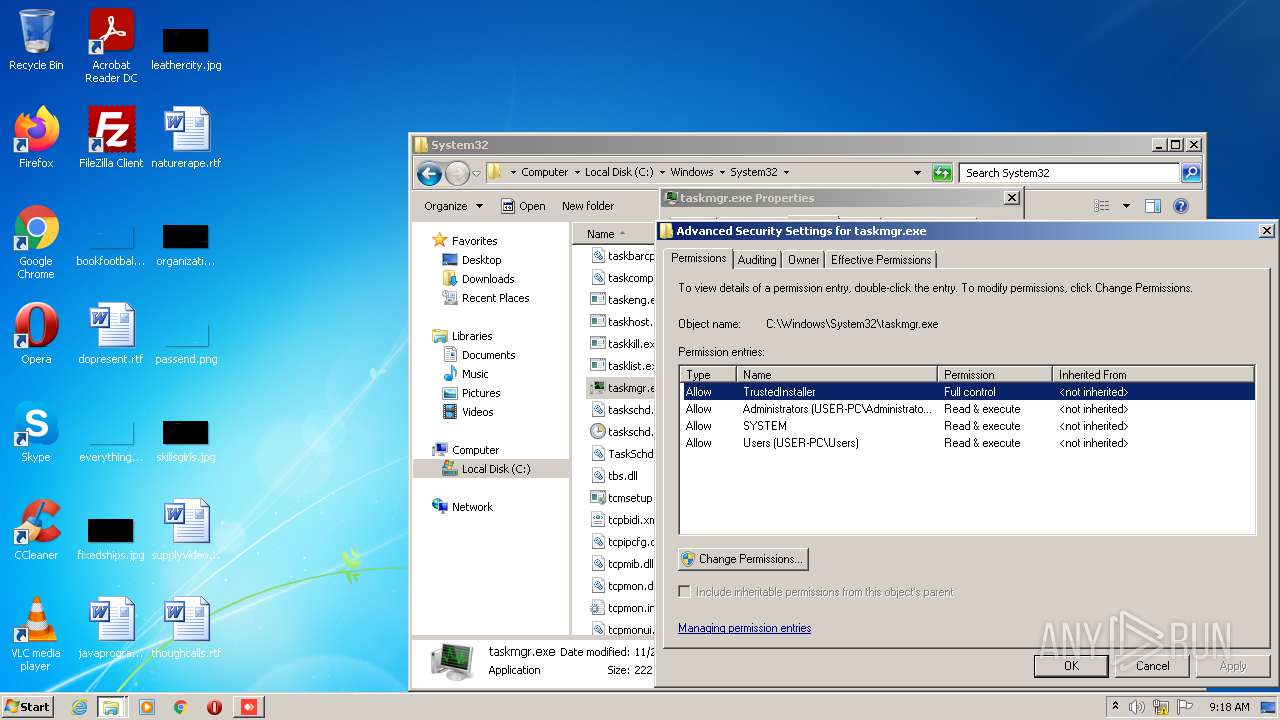Image resolution: width=1280 pixels, height=720 pixels.
Task: Click the taskbar clock showing 9:18 AM
Action: [1229, 707]
